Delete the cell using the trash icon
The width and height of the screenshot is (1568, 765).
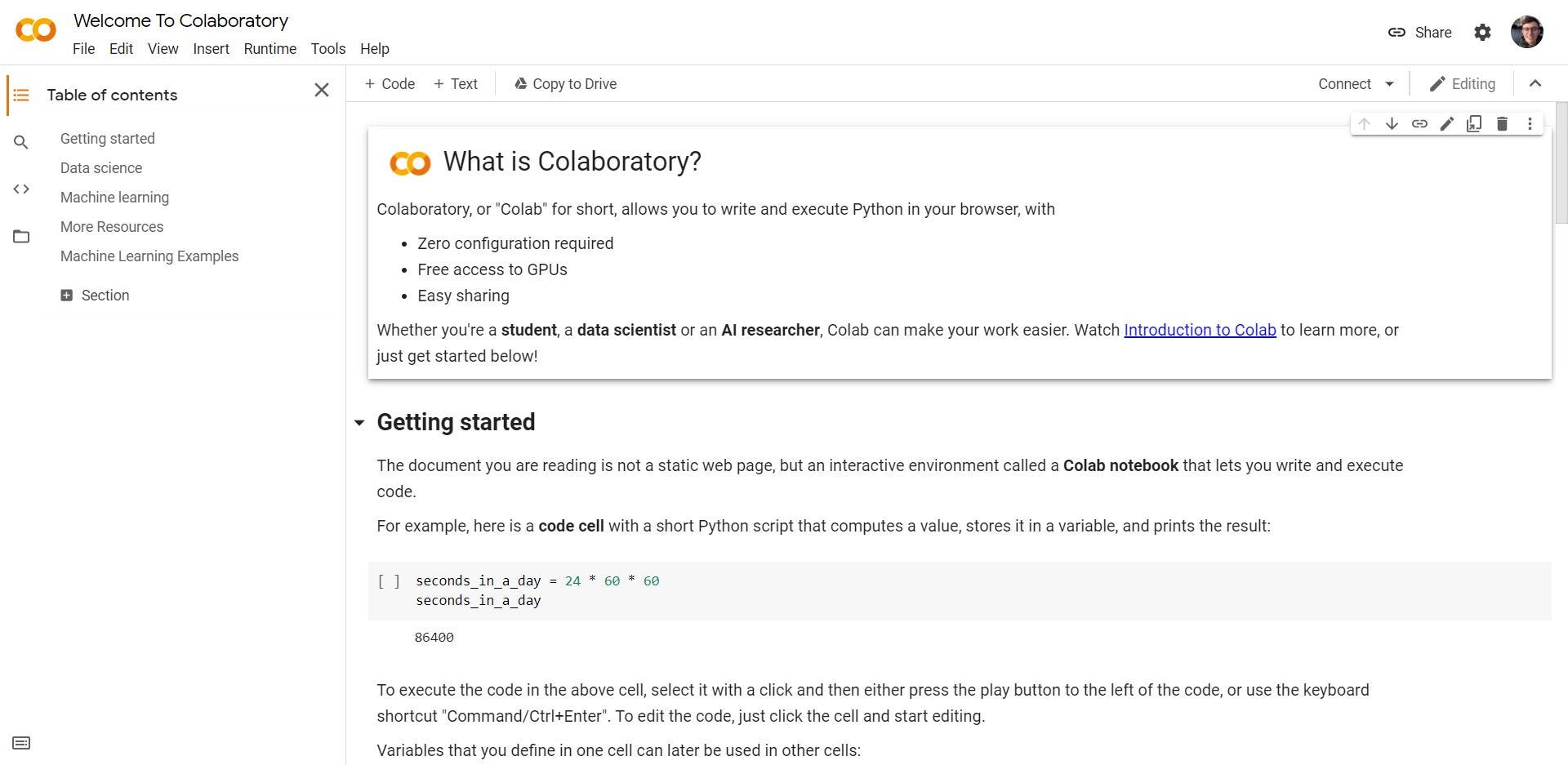[x=1502, y=124]
